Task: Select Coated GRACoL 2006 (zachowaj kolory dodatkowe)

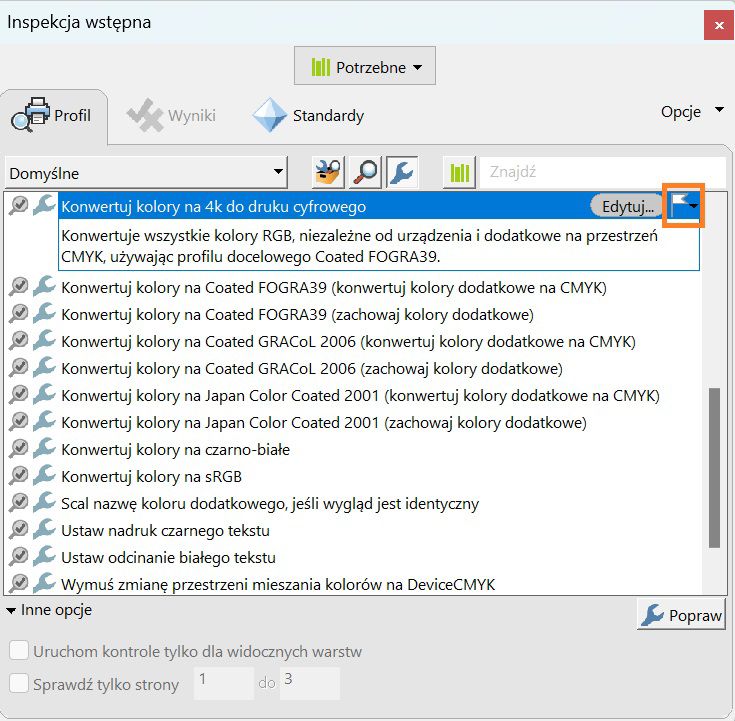Action: point(312,368)
